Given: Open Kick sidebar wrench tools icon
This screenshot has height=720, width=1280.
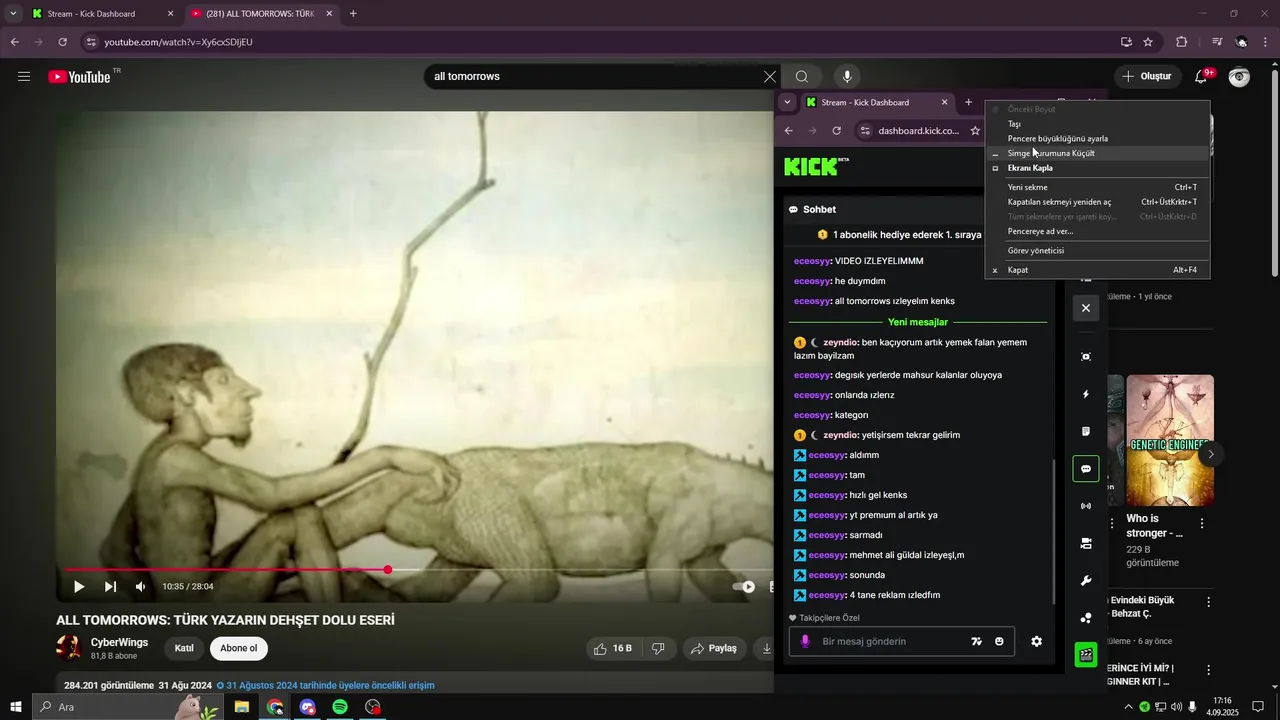Looking at the screenshot, I should pos(1086,581).
